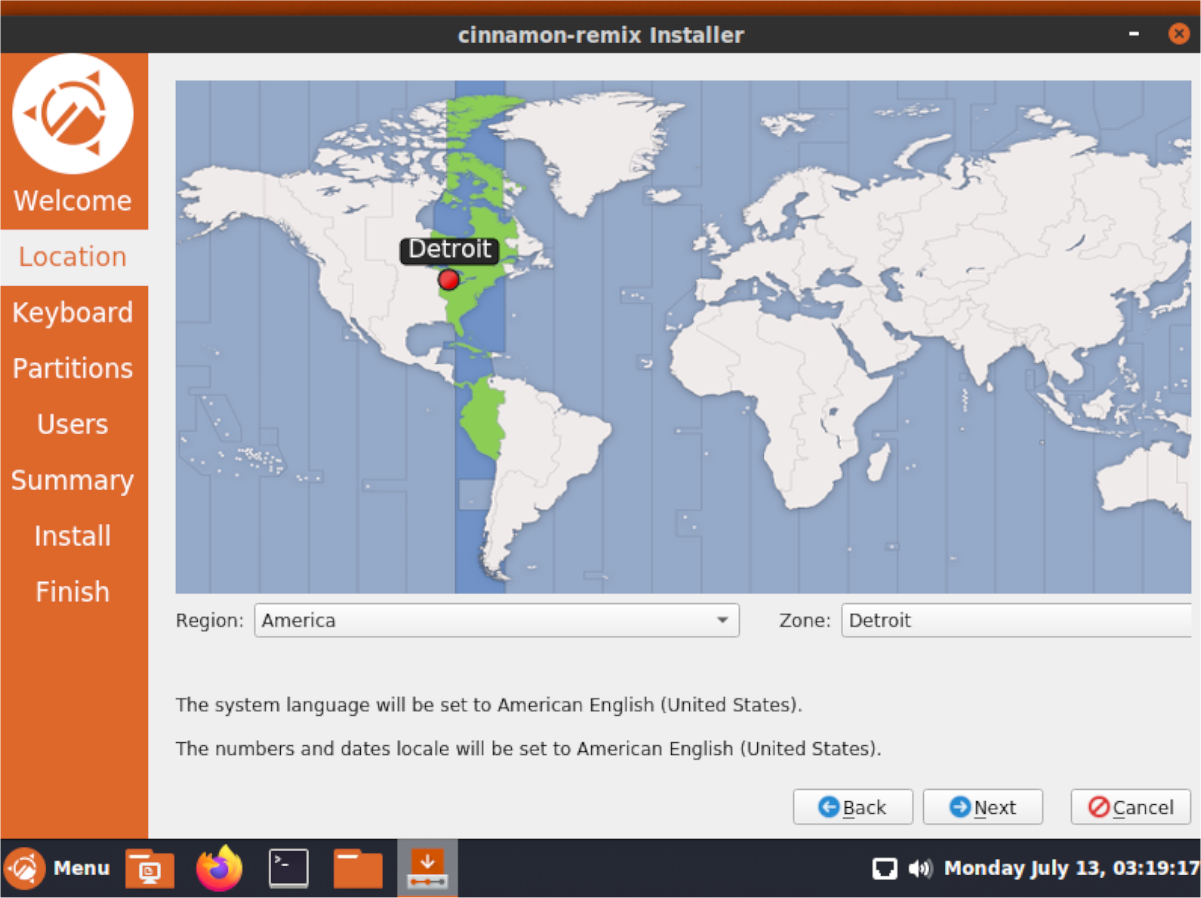This screenshot has height=898, width=1201.
Task: Click the Next button to continue
Action: (983, 807)
